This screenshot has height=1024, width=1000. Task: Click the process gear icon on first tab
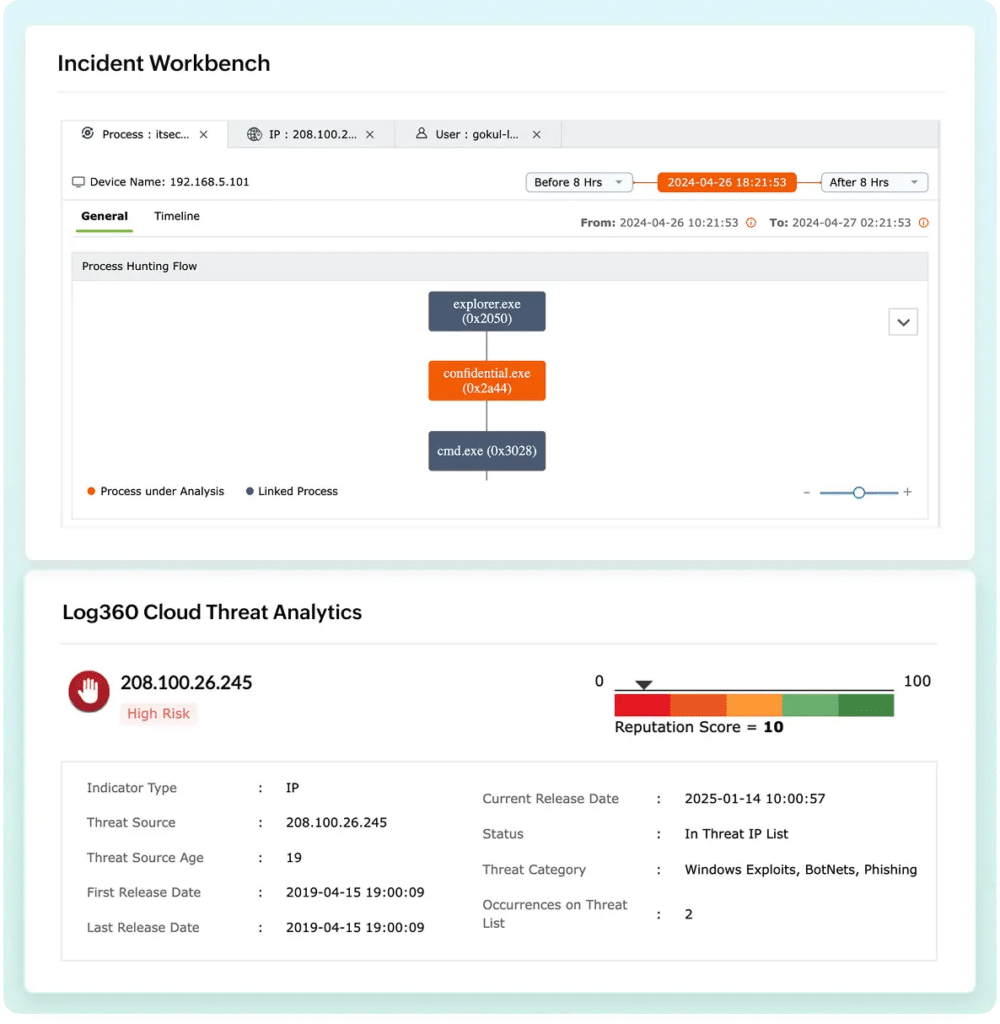pos(88,133)
